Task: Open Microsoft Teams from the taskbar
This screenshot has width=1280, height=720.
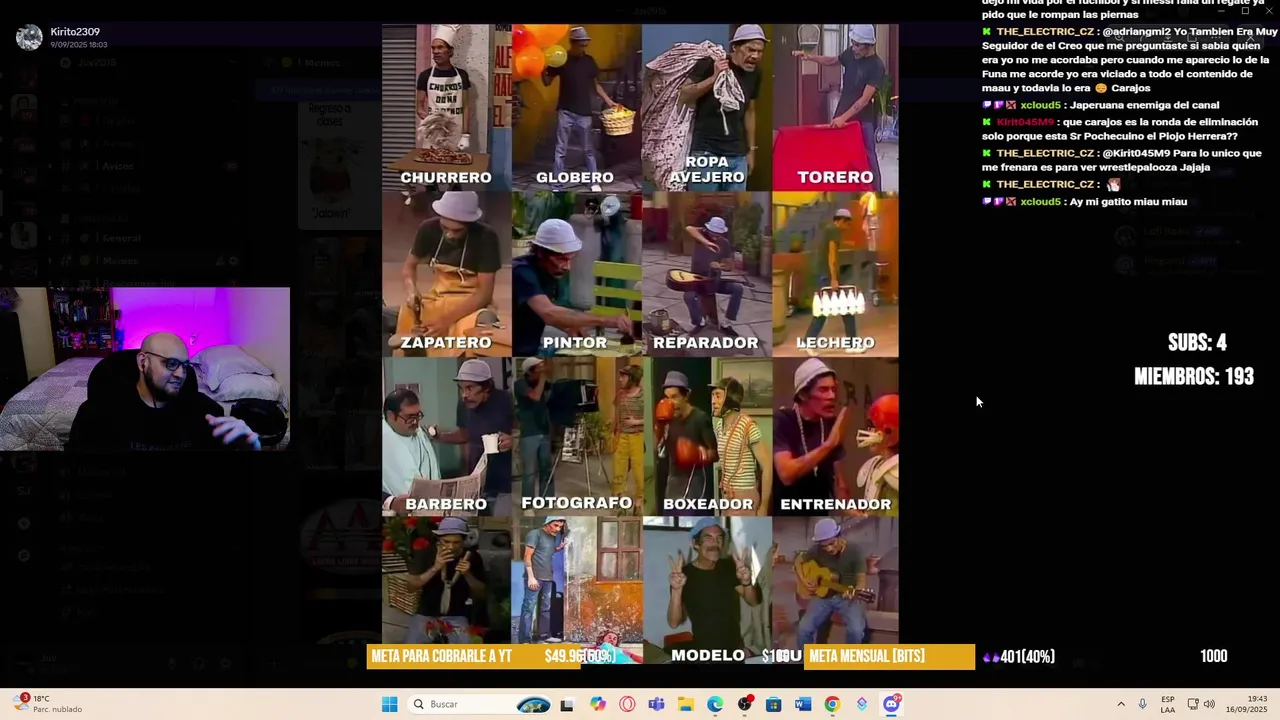Action: (x=656, y=704)
